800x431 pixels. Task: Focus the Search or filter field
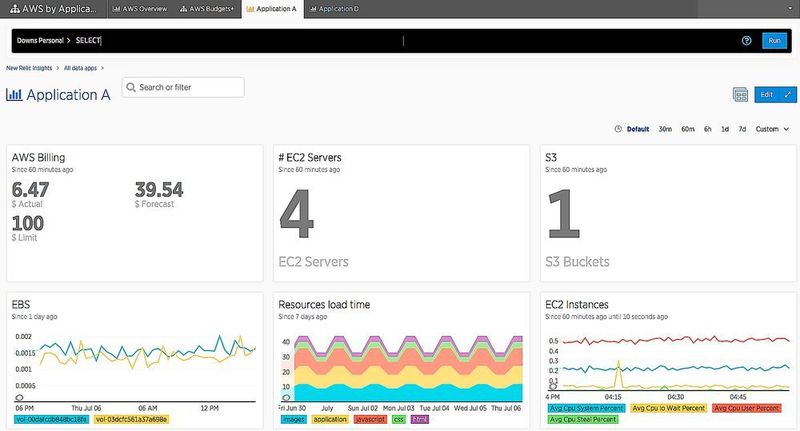[x=183, y=87]
